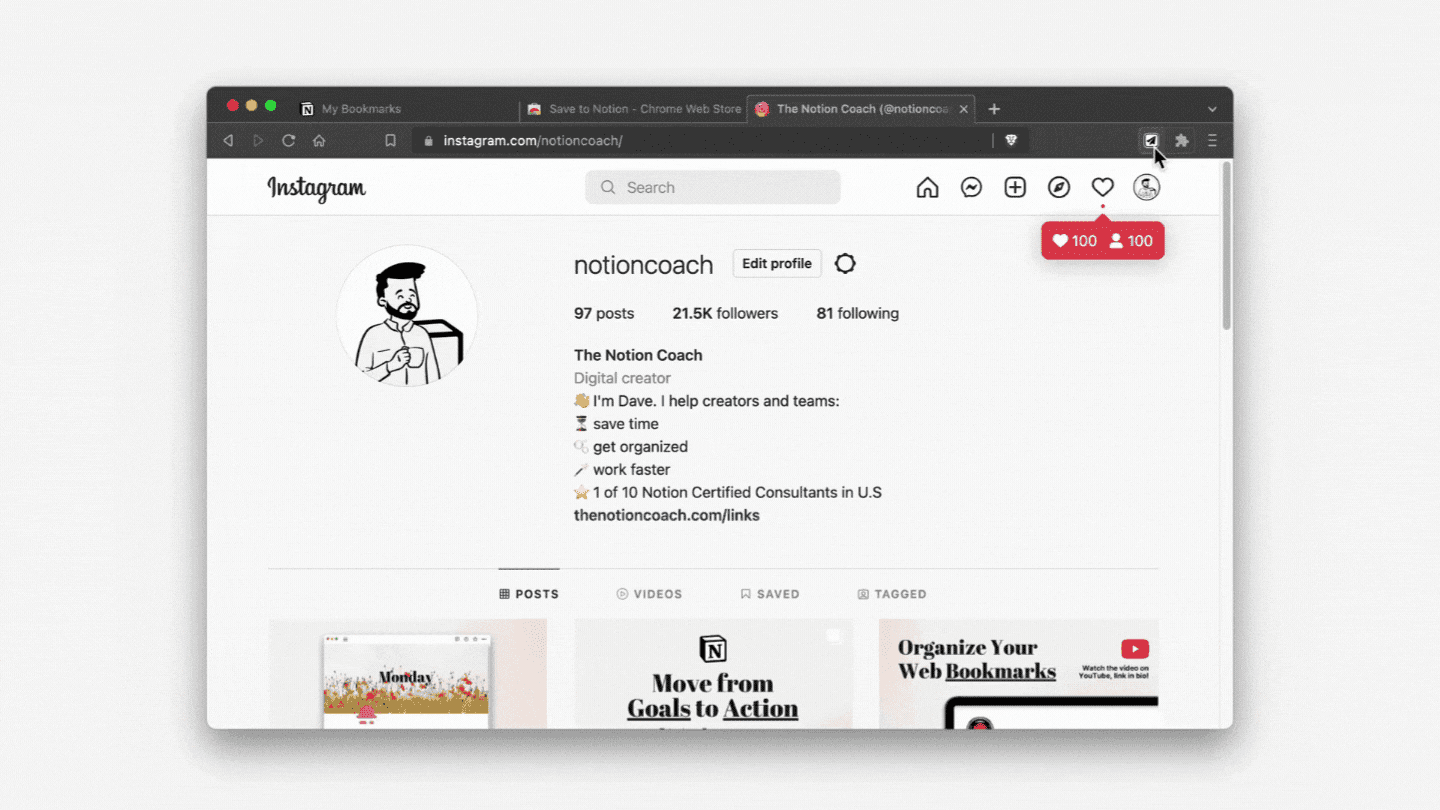This screenshot has height=810, width=1440.
Task: Open the Organize Your Web Bookmarks post
Action: point(1018,674)
